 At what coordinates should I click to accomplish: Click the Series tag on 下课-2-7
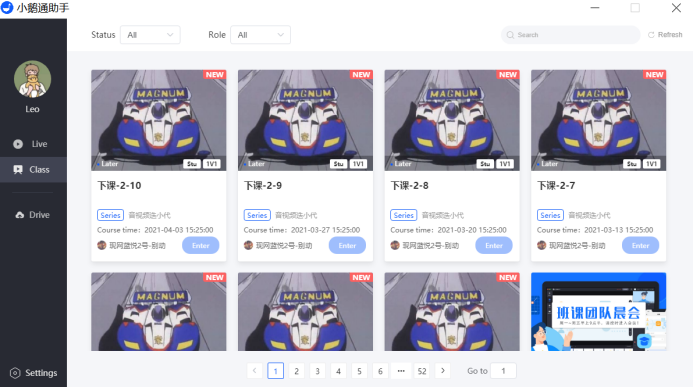[x=550, y=215]
